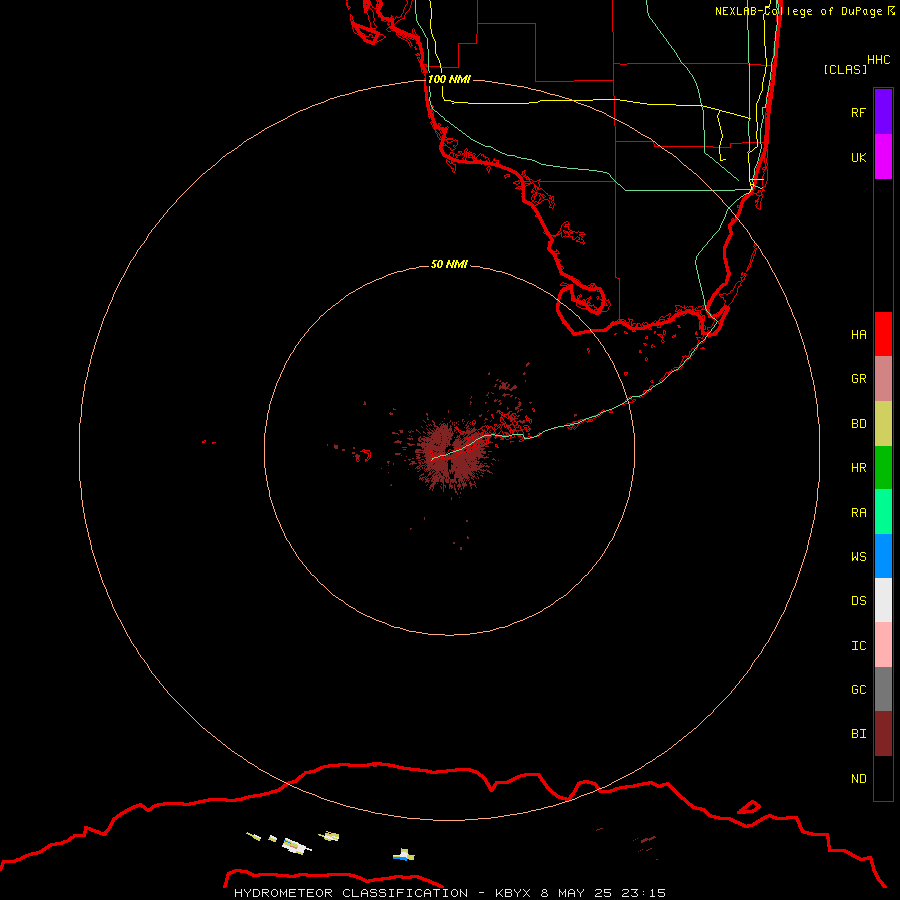Click the GC legend label
The width and height of the screenshot is (900, 900).
(x=859, y=690)
